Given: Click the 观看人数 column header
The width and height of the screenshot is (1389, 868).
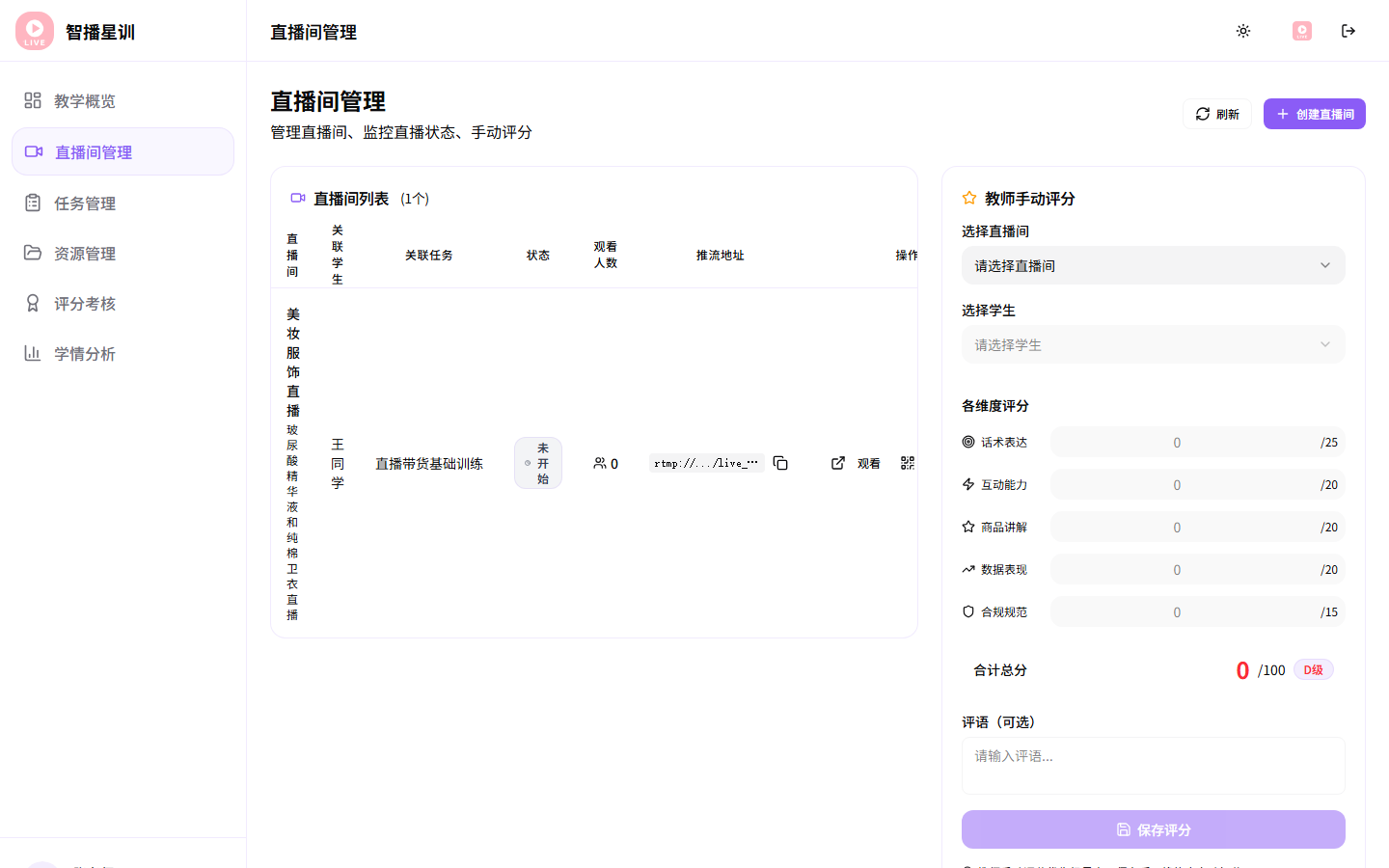Looking at the screenshot, I should (x=606, y=255).
